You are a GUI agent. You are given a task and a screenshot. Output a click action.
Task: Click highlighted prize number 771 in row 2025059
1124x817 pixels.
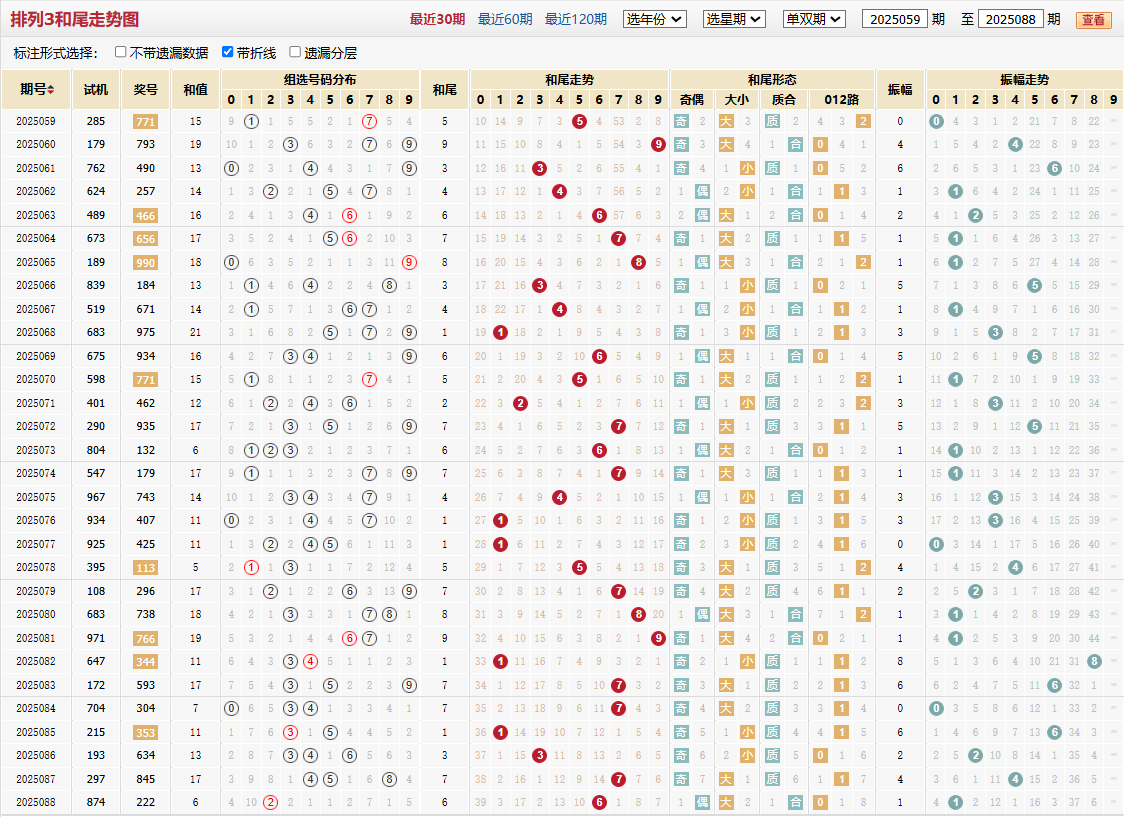coord(146,122)
